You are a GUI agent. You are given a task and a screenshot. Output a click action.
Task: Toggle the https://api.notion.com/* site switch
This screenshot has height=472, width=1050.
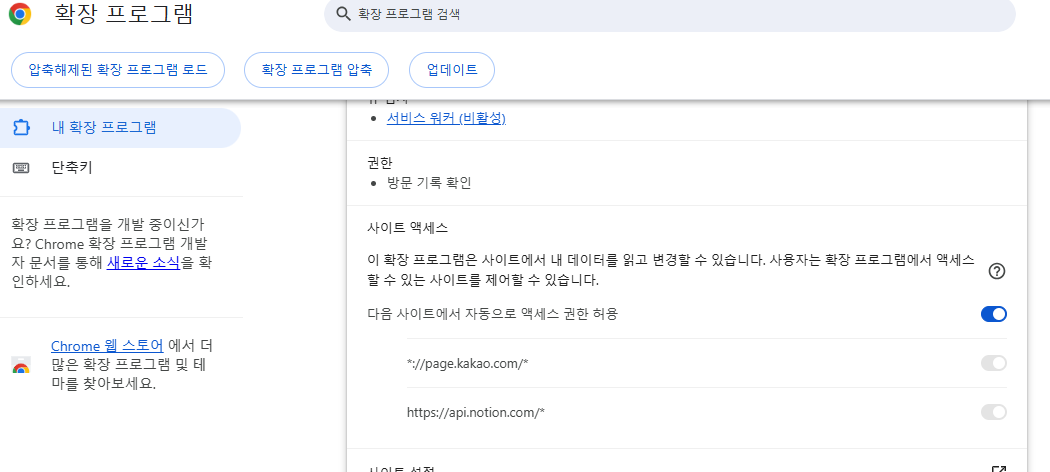click(994, 412)
